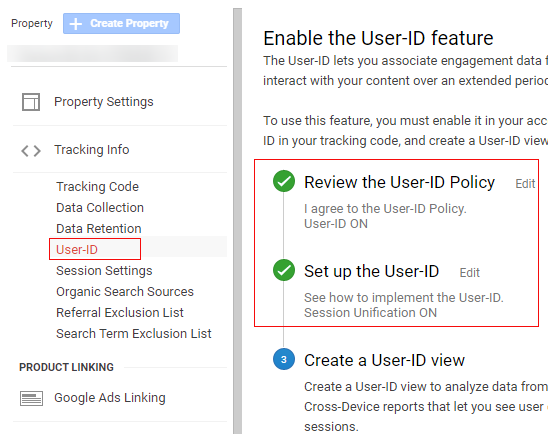Click the Google Ads Linking icon
548x434 pixels.
click(31, 398)
